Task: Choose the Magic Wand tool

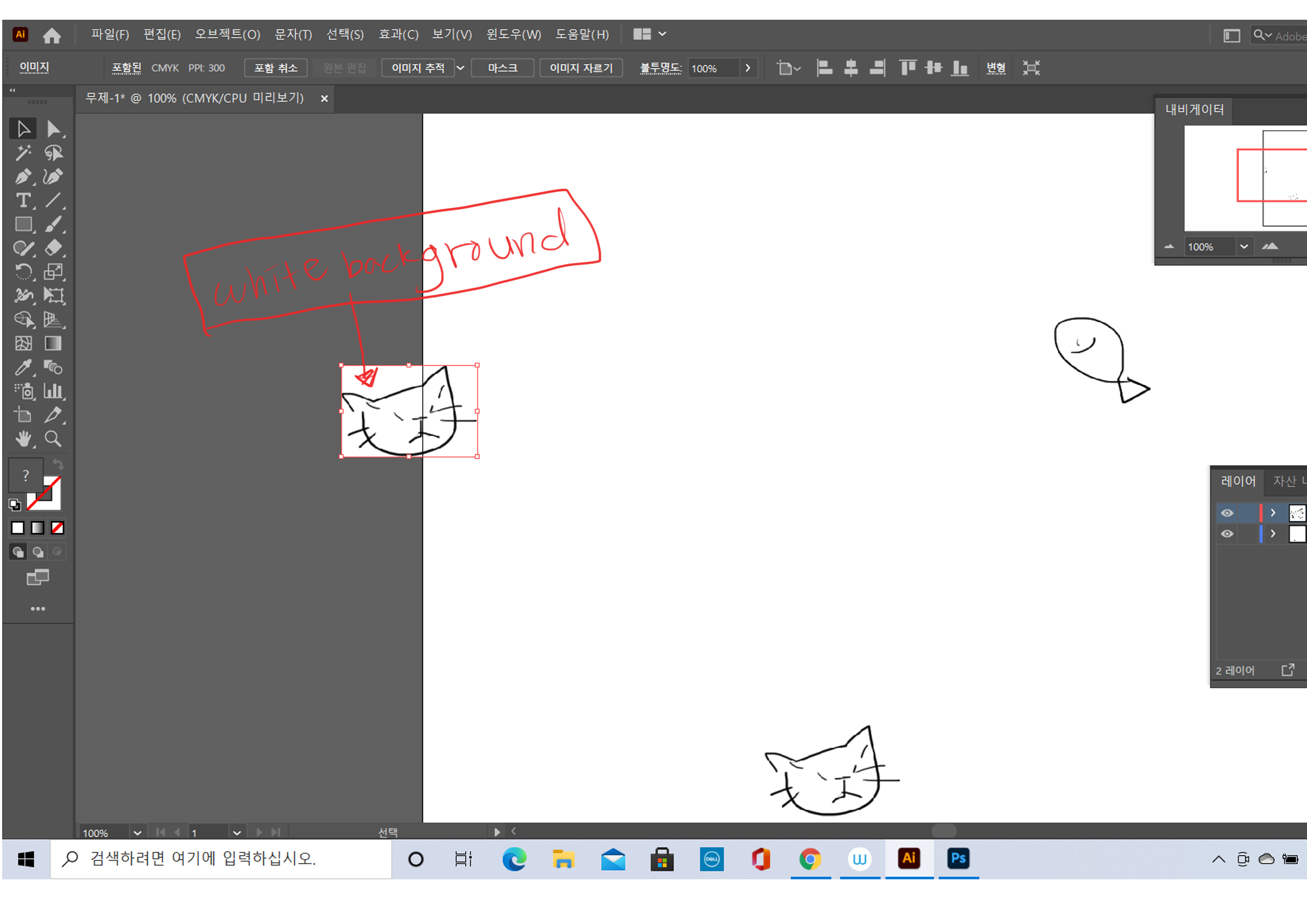Action: [x=23, y=153]
